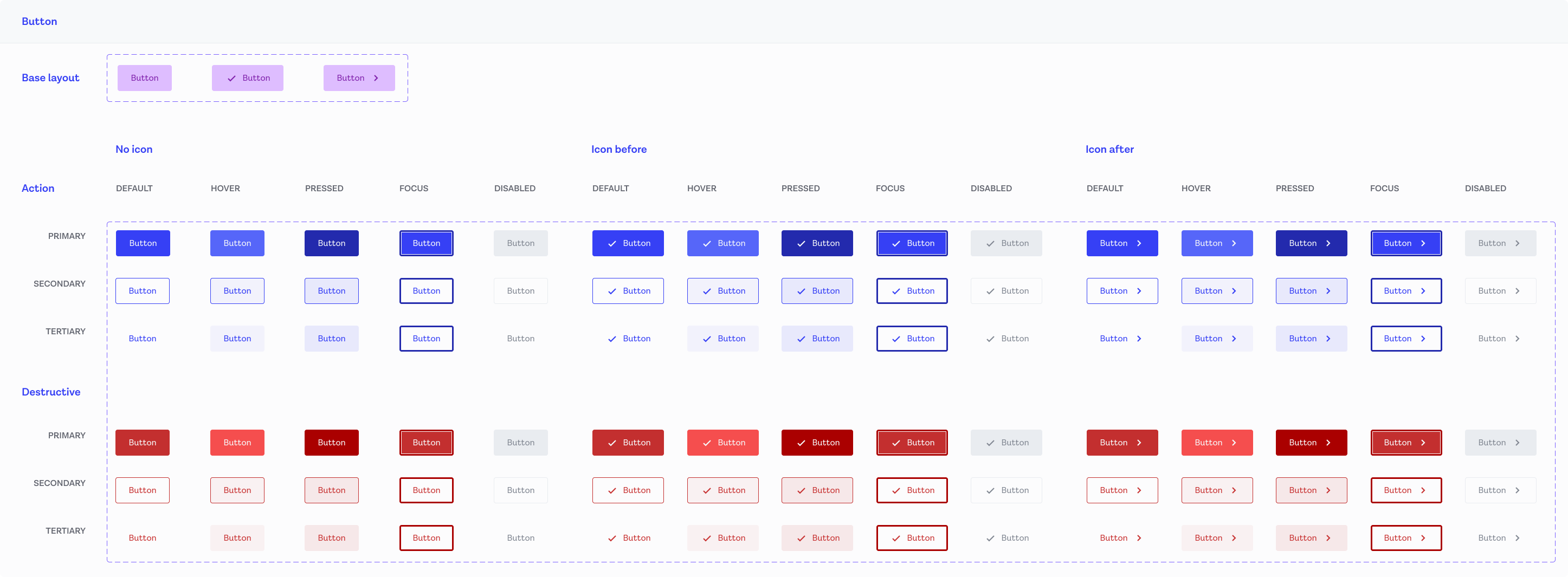The width and height of the screenshot is (1568, 577).
Task: Toggle the Tertiary Pressed button under Action
Action: [x=331, y=339]
